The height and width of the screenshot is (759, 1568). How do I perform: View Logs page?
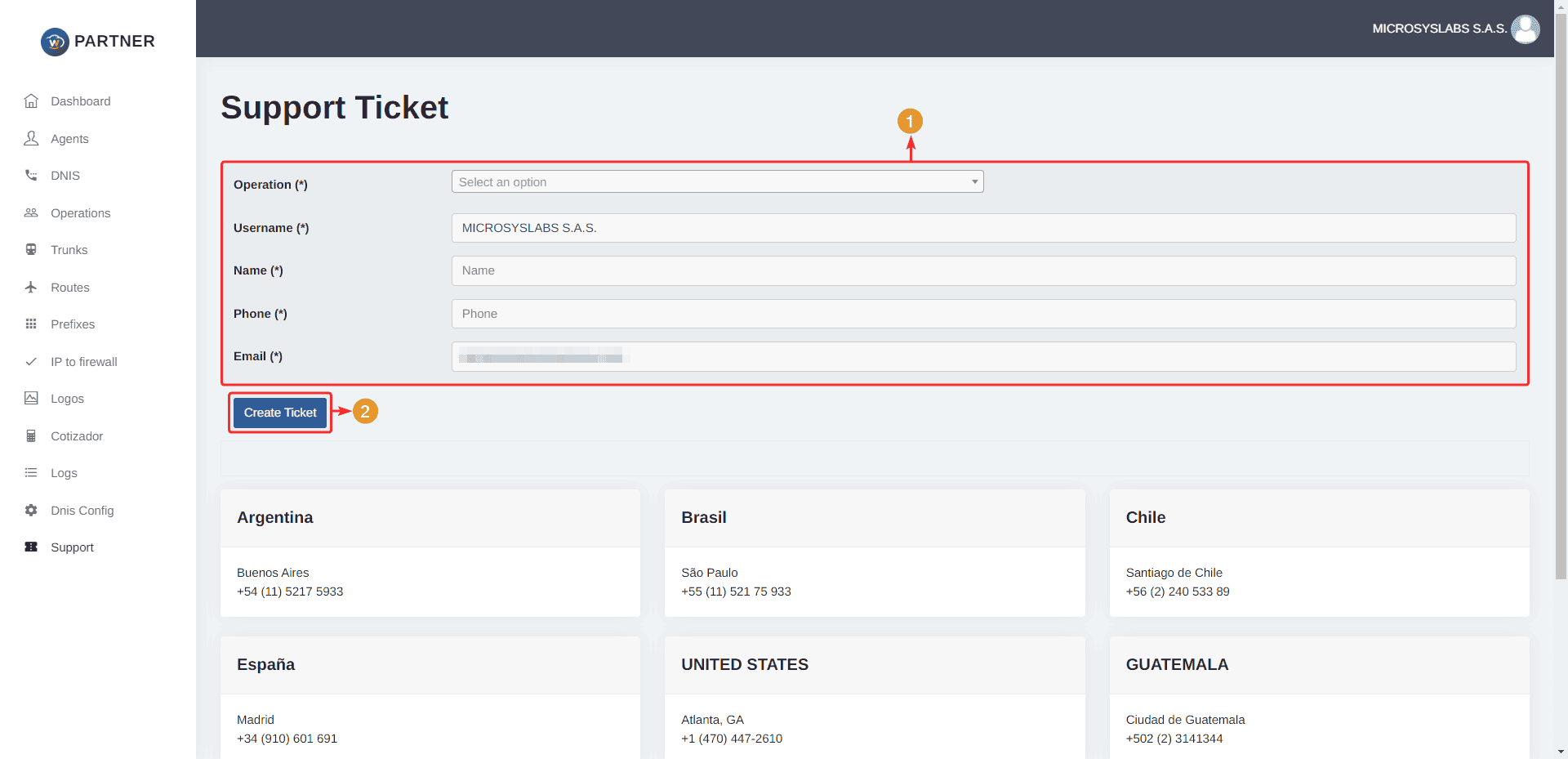point(64,473)
